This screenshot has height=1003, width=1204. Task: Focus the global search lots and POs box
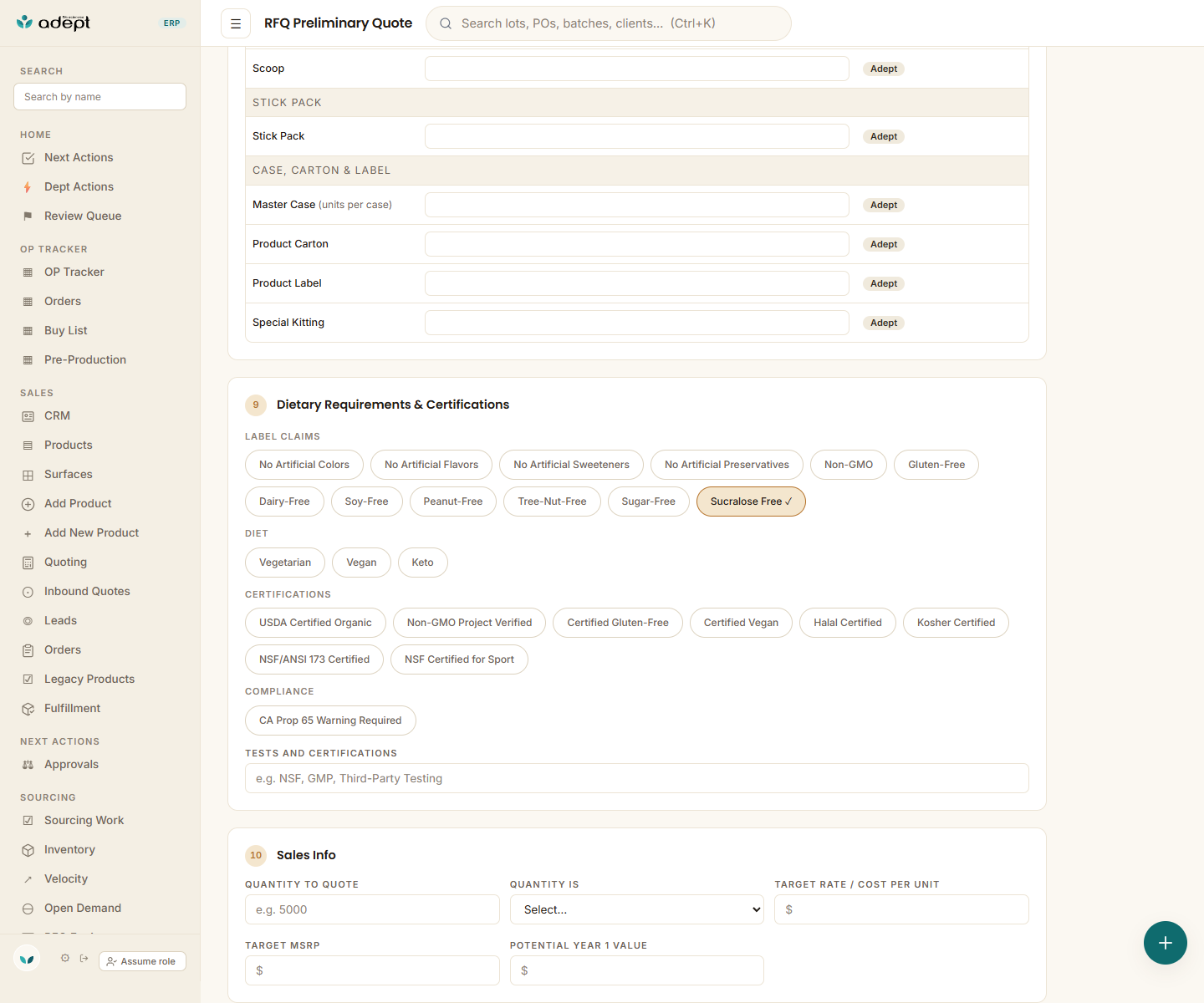pyautogui.click(x=609, y=23)
